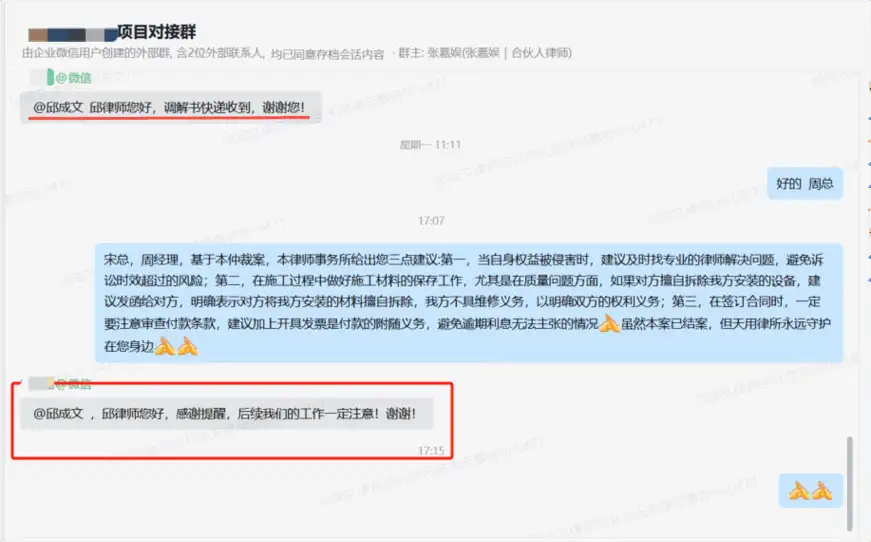Viewport: 871px width, 542px height.
Task: Select the long 宋总，周经理 advice message
Action: (x=469, y=303)
